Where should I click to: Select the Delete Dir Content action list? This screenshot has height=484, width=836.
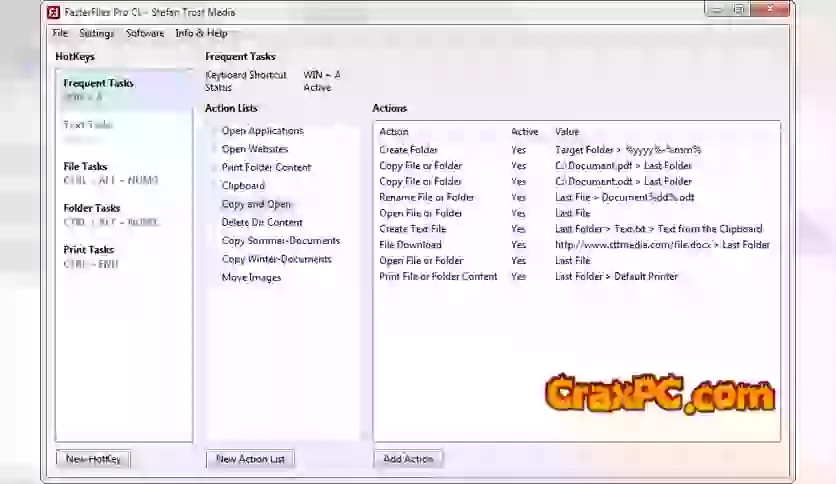pyautogui.click(x=262, y=222)
